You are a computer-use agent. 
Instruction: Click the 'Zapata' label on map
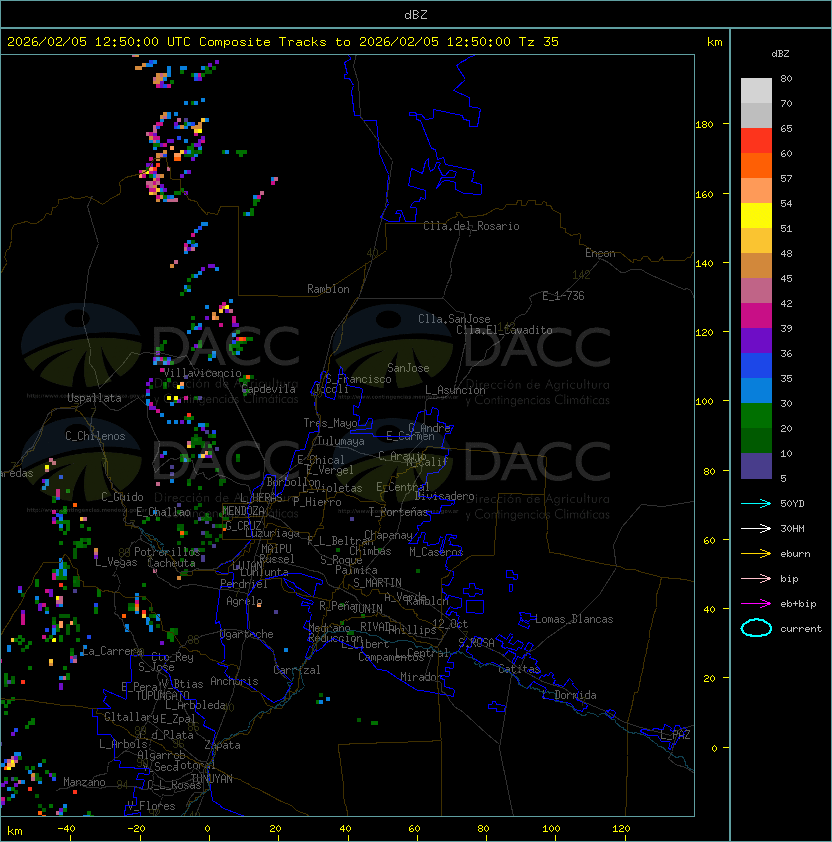[222, 745]
